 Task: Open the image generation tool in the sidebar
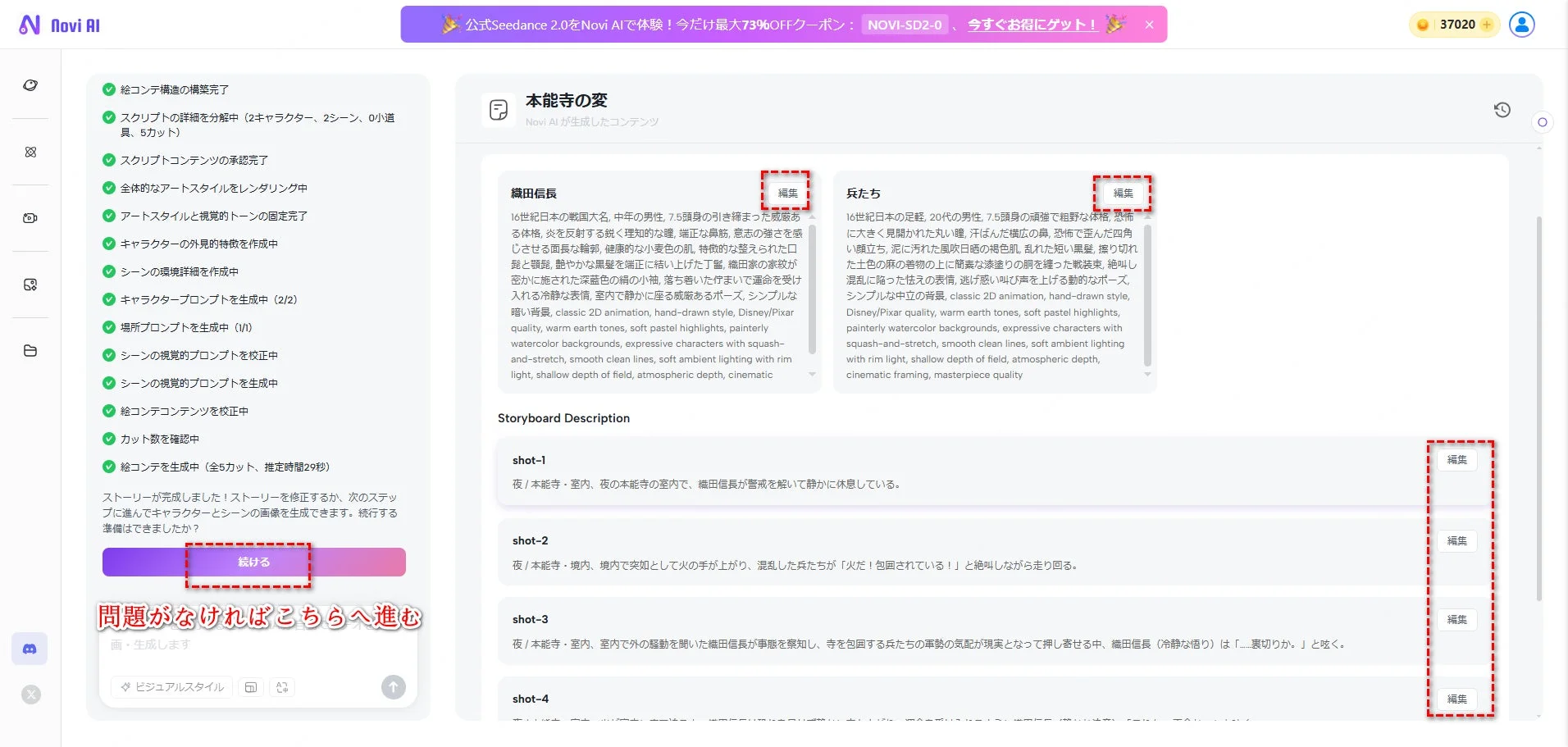30,284
